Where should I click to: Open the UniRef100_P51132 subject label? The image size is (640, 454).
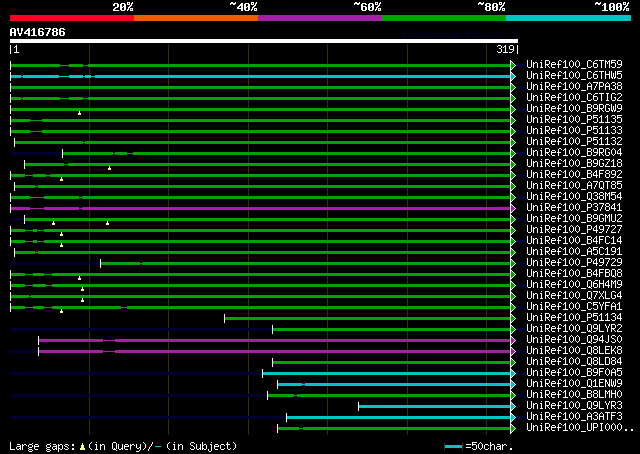574,142
